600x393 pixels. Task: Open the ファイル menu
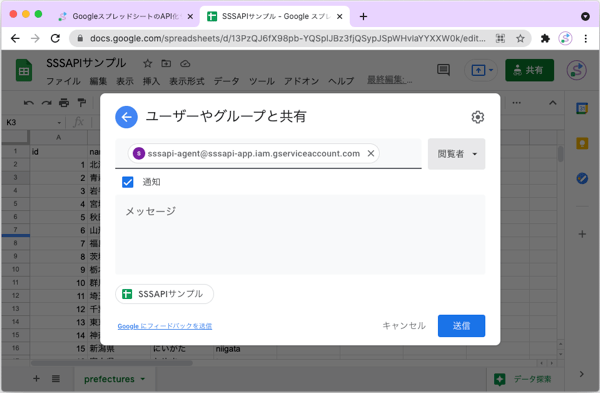click(63, 81)
